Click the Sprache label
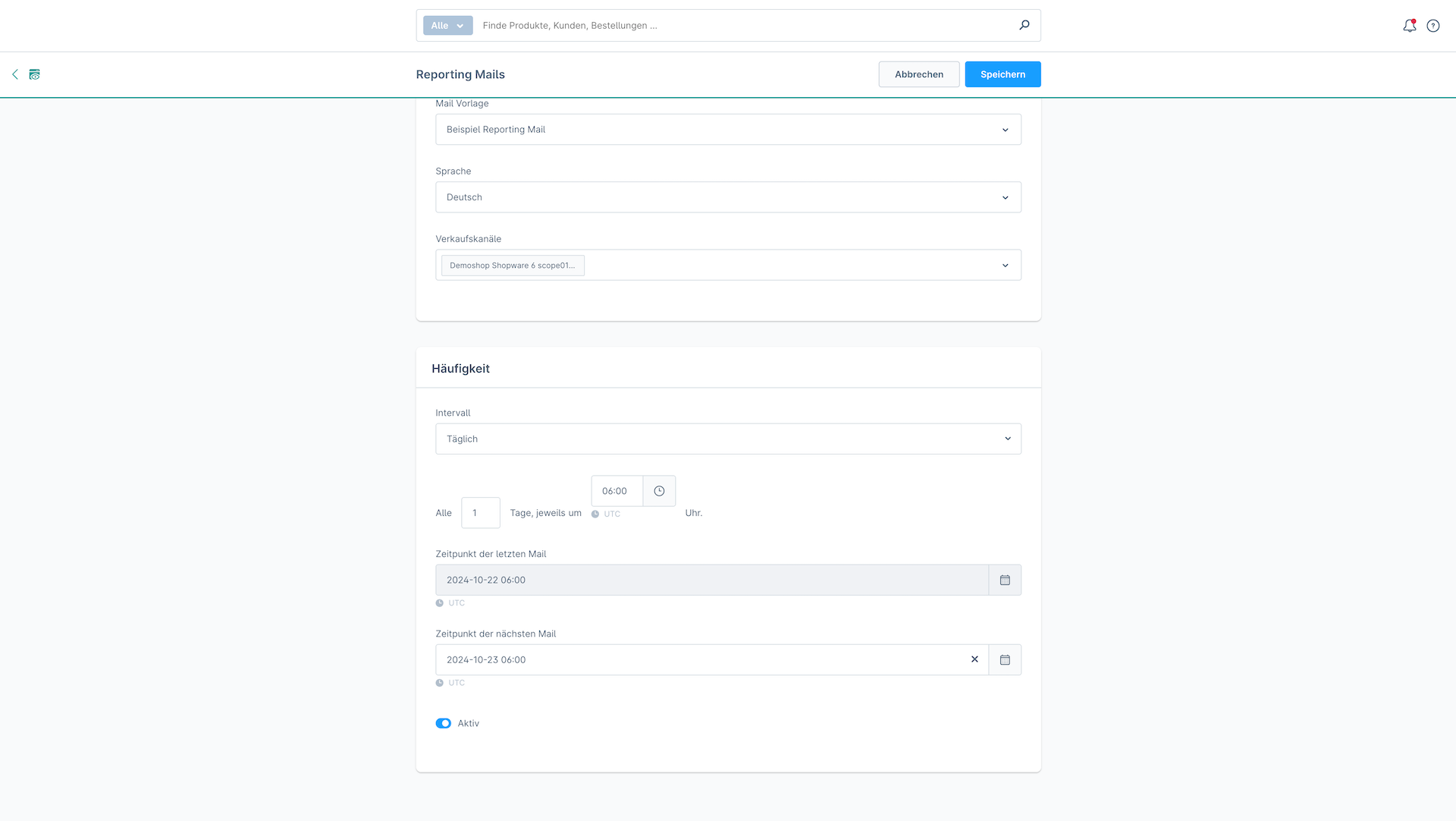The width and height of the screenshot is (1456, 821). point(453,171)
